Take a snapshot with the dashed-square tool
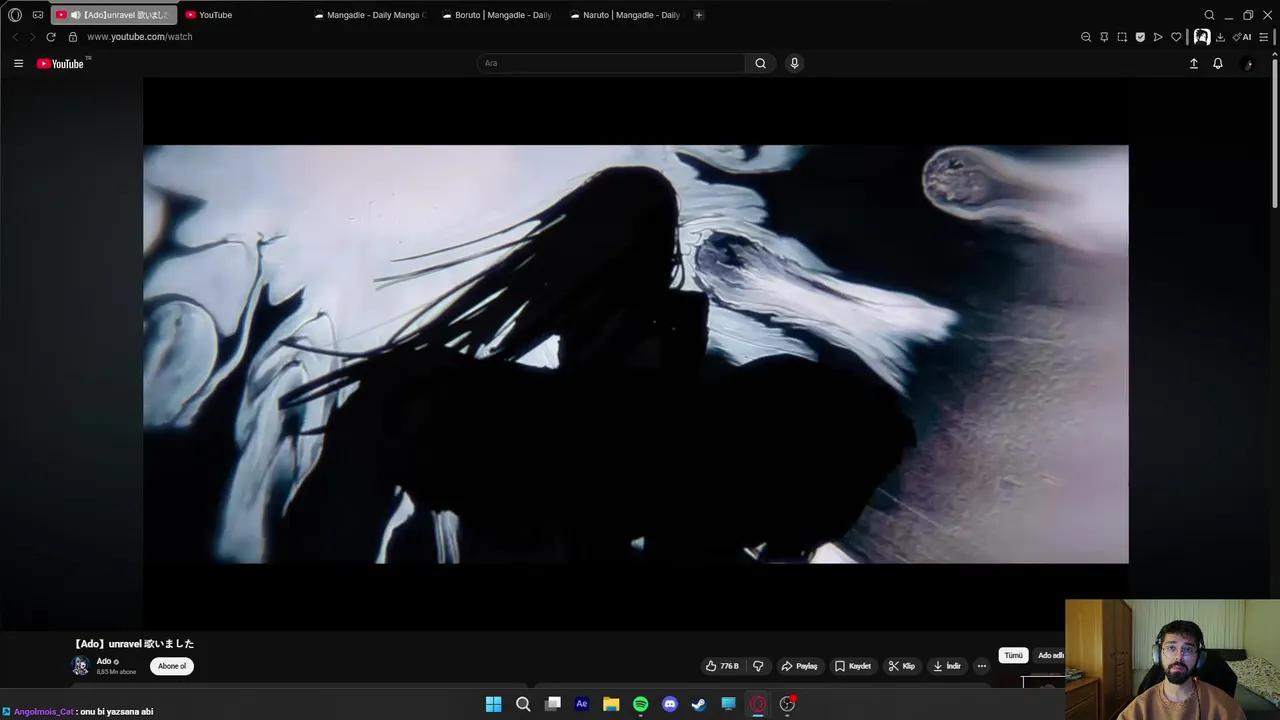The image size is (1280, 720). click(x=1122, y=37)
